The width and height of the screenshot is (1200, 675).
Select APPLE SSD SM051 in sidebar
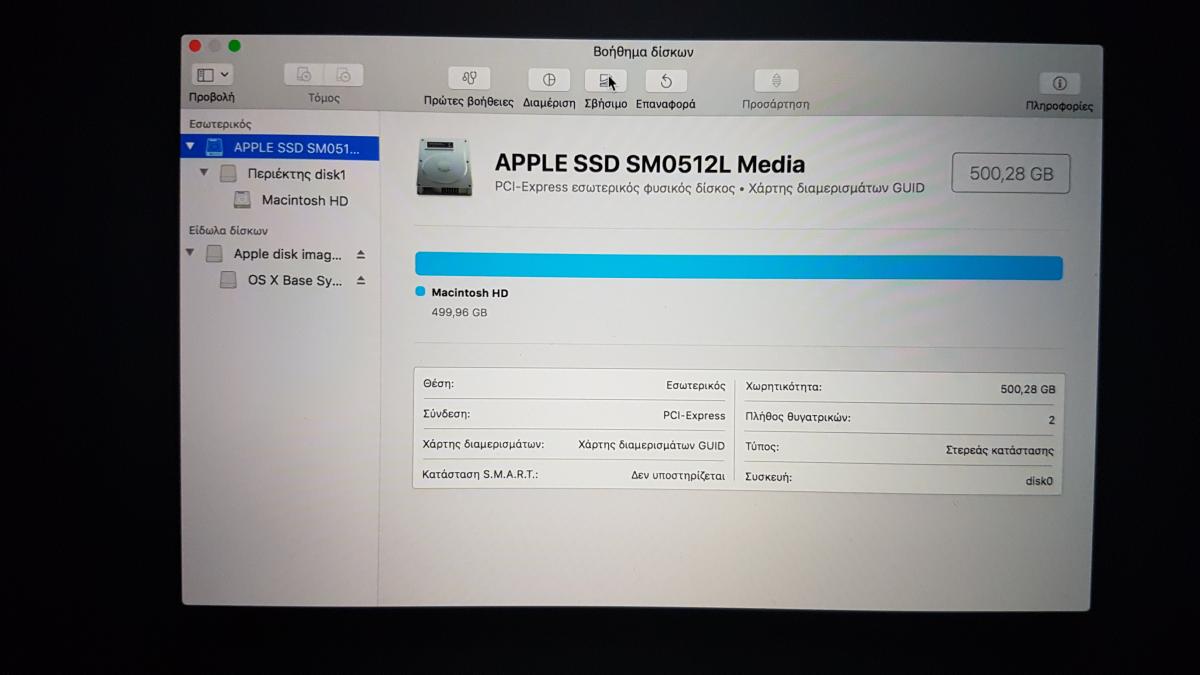pos(280,148)
